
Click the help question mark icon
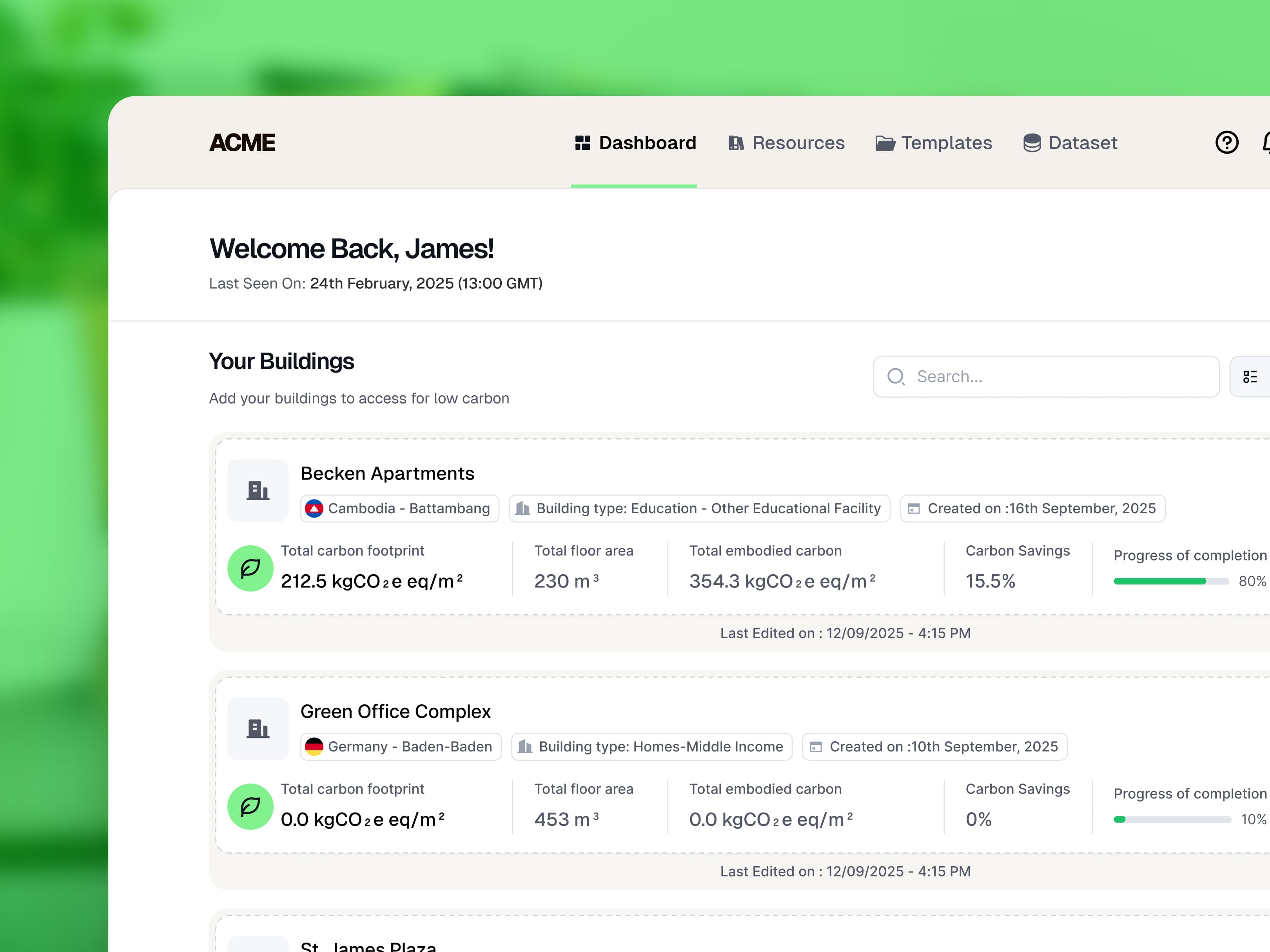(x=1226, y=142)
